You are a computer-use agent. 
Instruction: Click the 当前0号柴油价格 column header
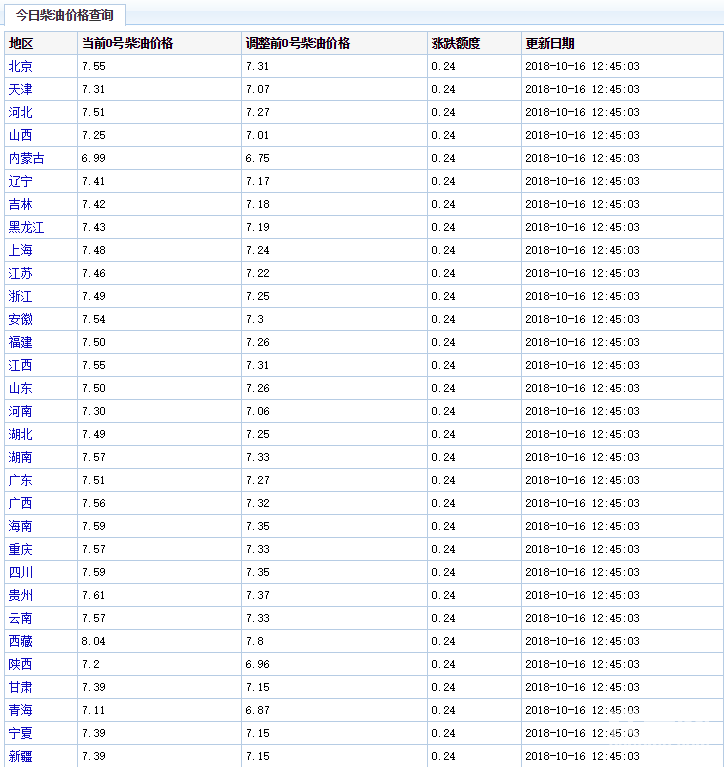point(159,43)
